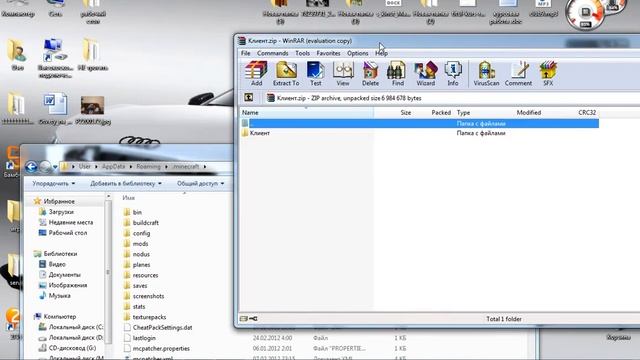The width and height of the screenshot is (640, 360).
Task: Open the File menu in WinRAR
Action: pyautogui.click(x=245, y=53)
